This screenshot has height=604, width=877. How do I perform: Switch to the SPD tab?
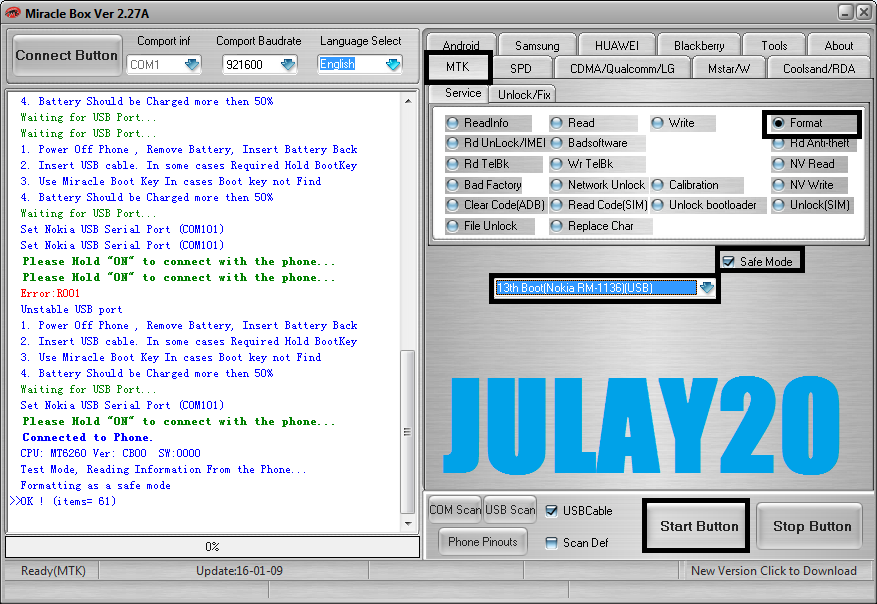[x=521, y=69]
